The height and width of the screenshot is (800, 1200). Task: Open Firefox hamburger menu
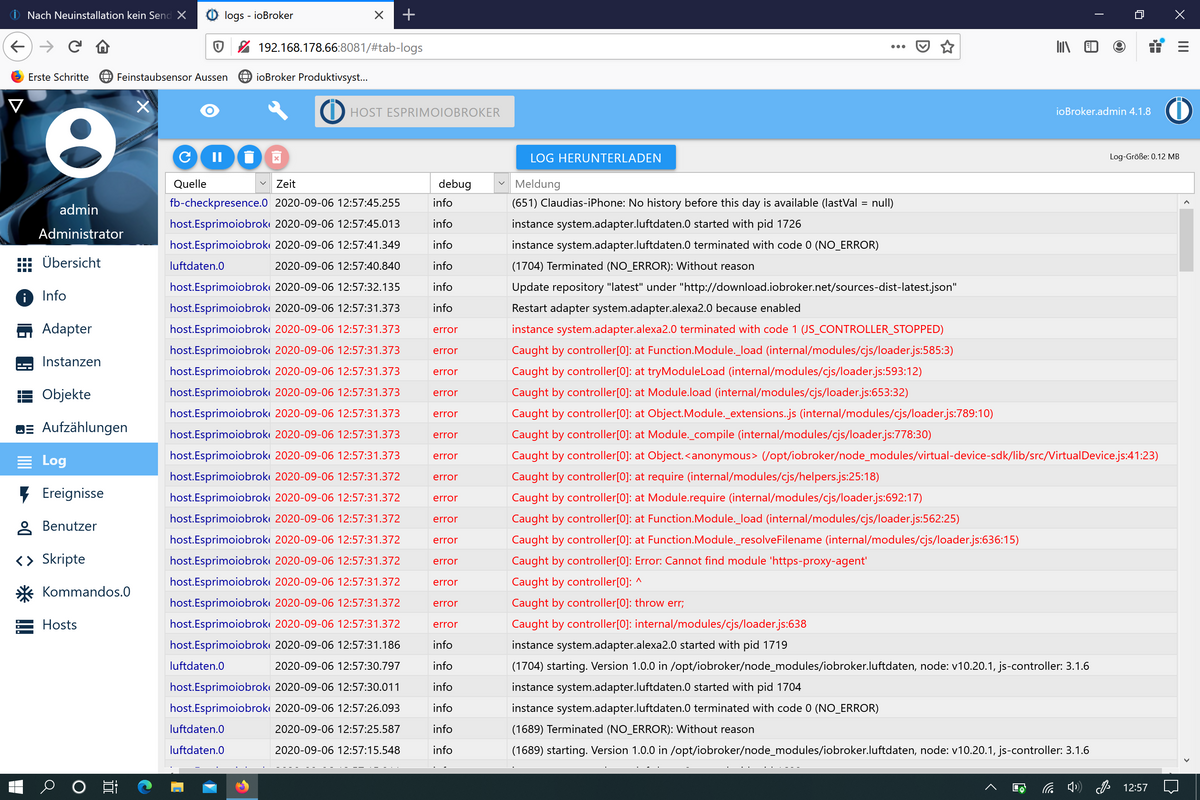(x=1183, y=47)
